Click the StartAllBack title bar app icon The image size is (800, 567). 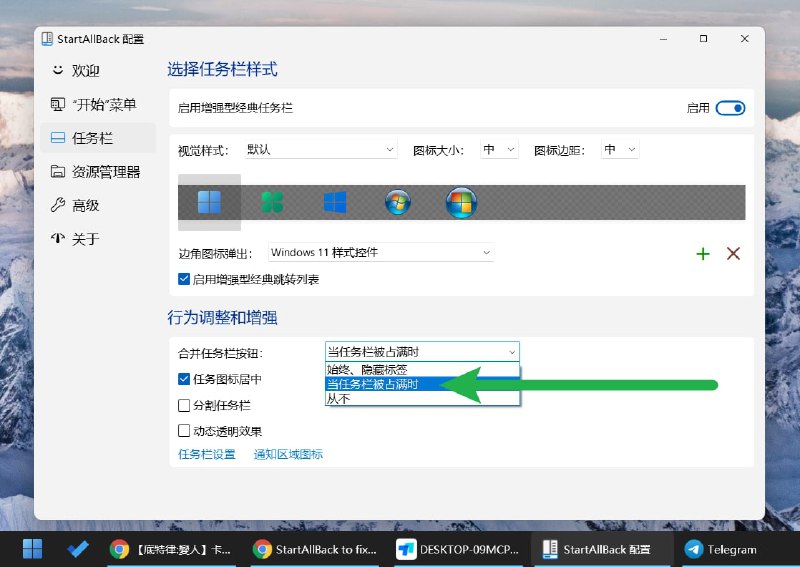coord(47,39)
